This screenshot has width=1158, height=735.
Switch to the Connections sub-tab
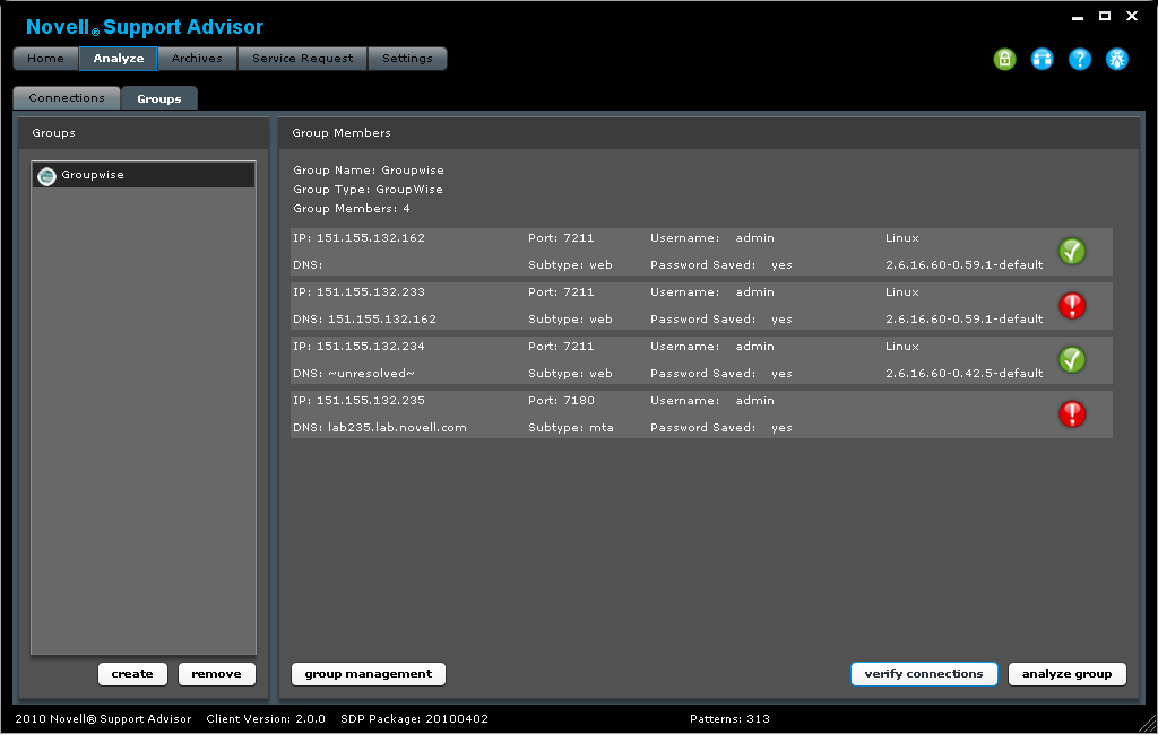pyautogui.click(x=66, y=98)
